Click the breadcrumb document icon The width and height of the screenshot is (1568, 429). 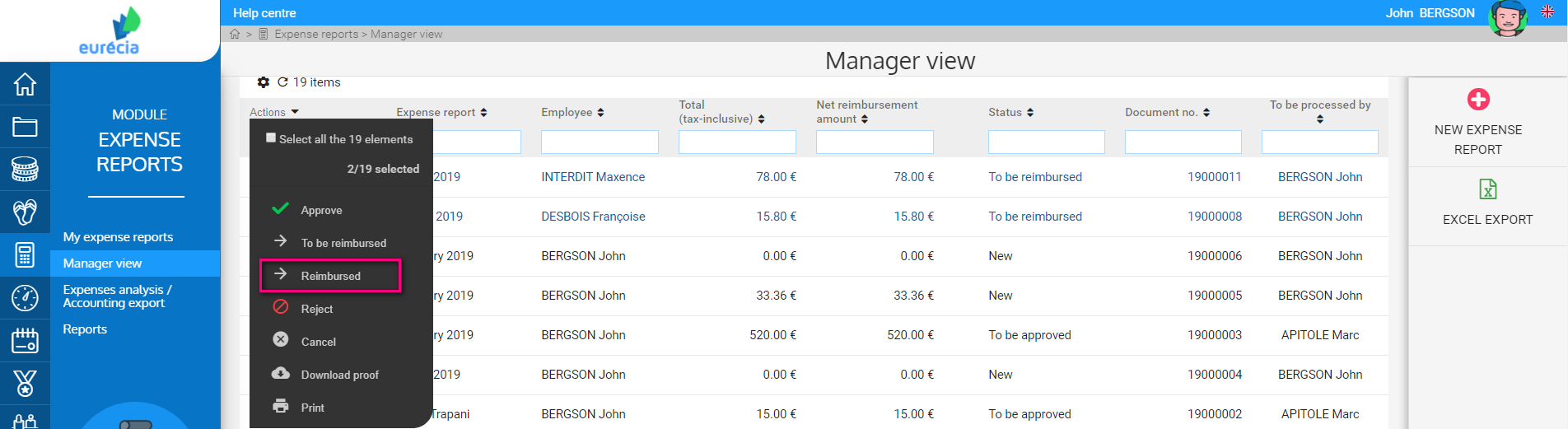click(x=264, y=34)
